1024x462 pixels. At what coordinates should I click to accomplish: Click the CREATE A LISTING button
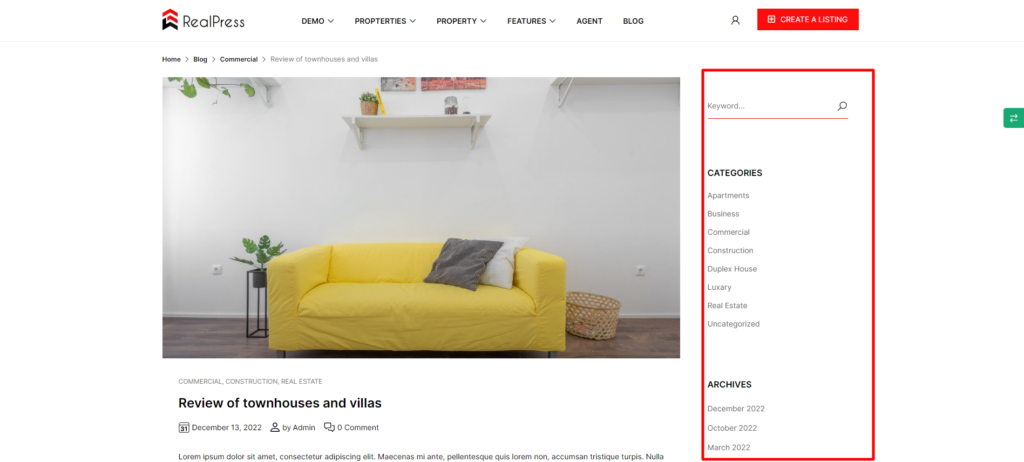pos(808,20)
